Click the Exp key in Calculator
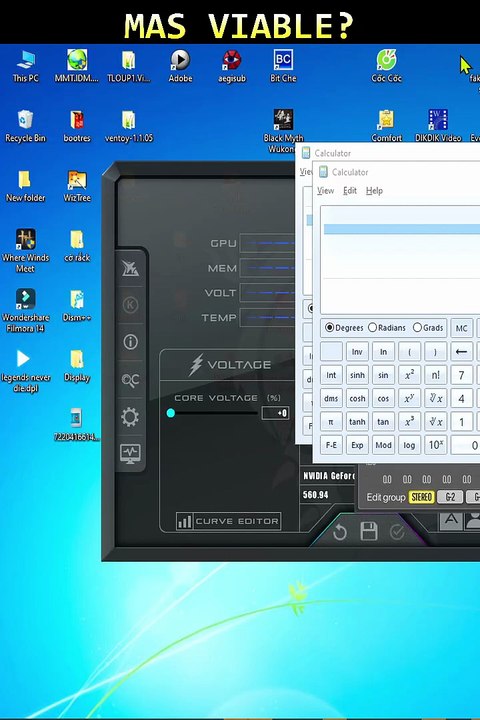 click(x=357, y=445)
